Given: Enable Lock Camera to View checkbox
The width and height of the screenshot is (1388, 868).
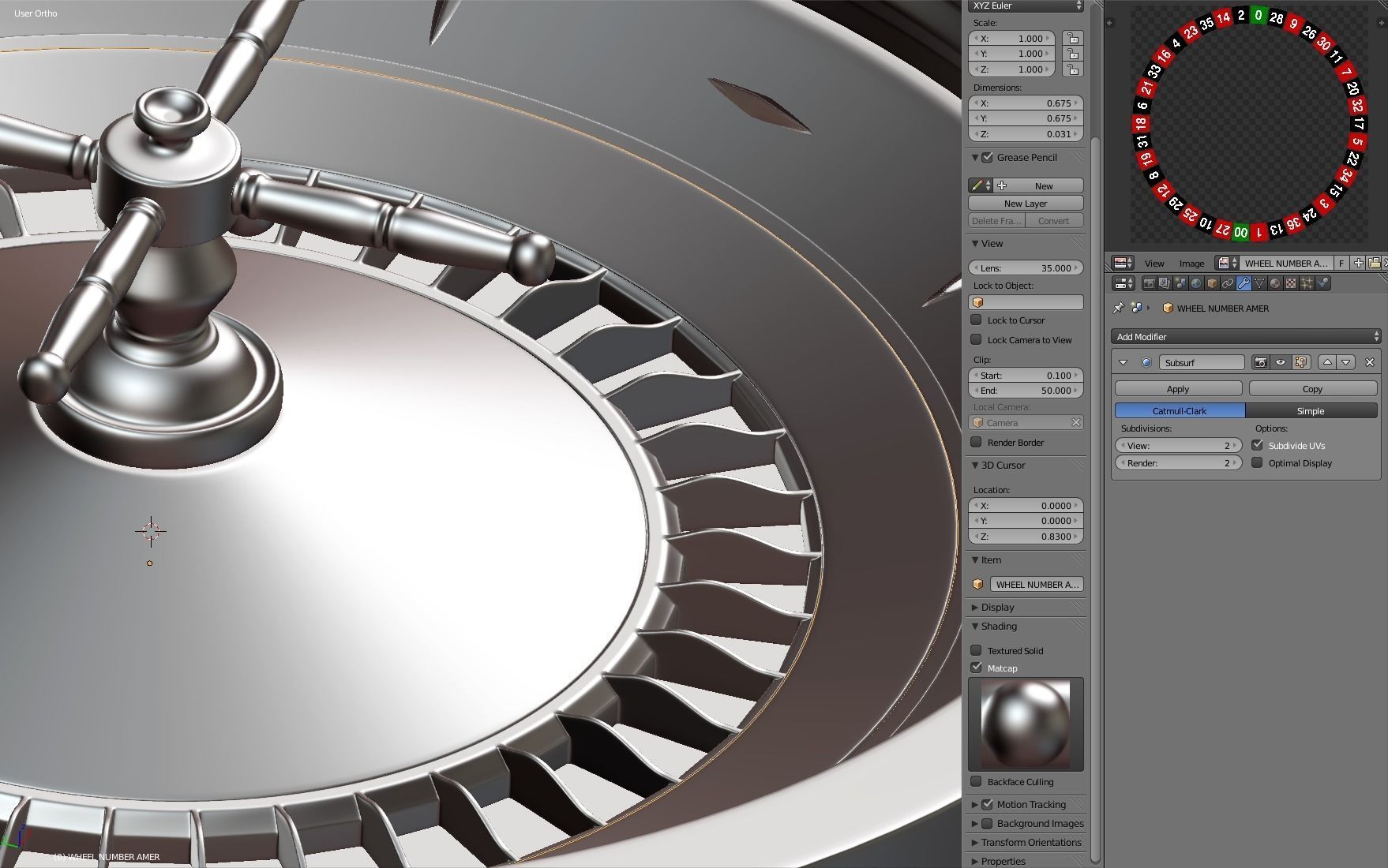Looking at the screenshot, I should 976,339.
